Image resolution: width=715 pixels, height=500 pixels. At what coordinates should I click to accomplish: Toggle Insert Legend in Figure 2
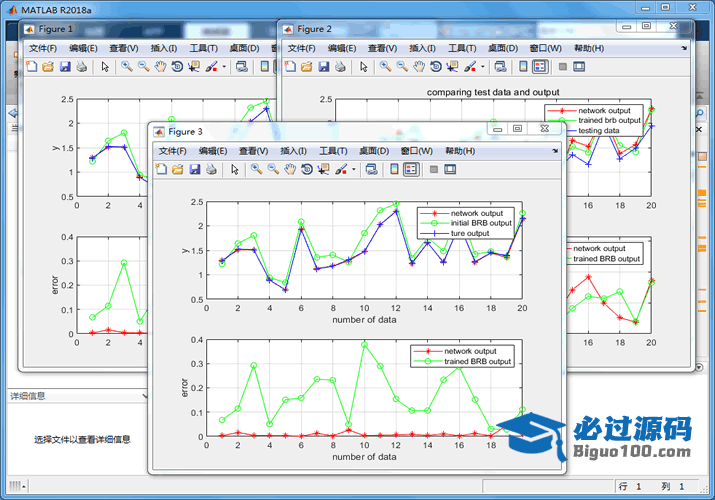pyautogui.click(x=540, y=67)
